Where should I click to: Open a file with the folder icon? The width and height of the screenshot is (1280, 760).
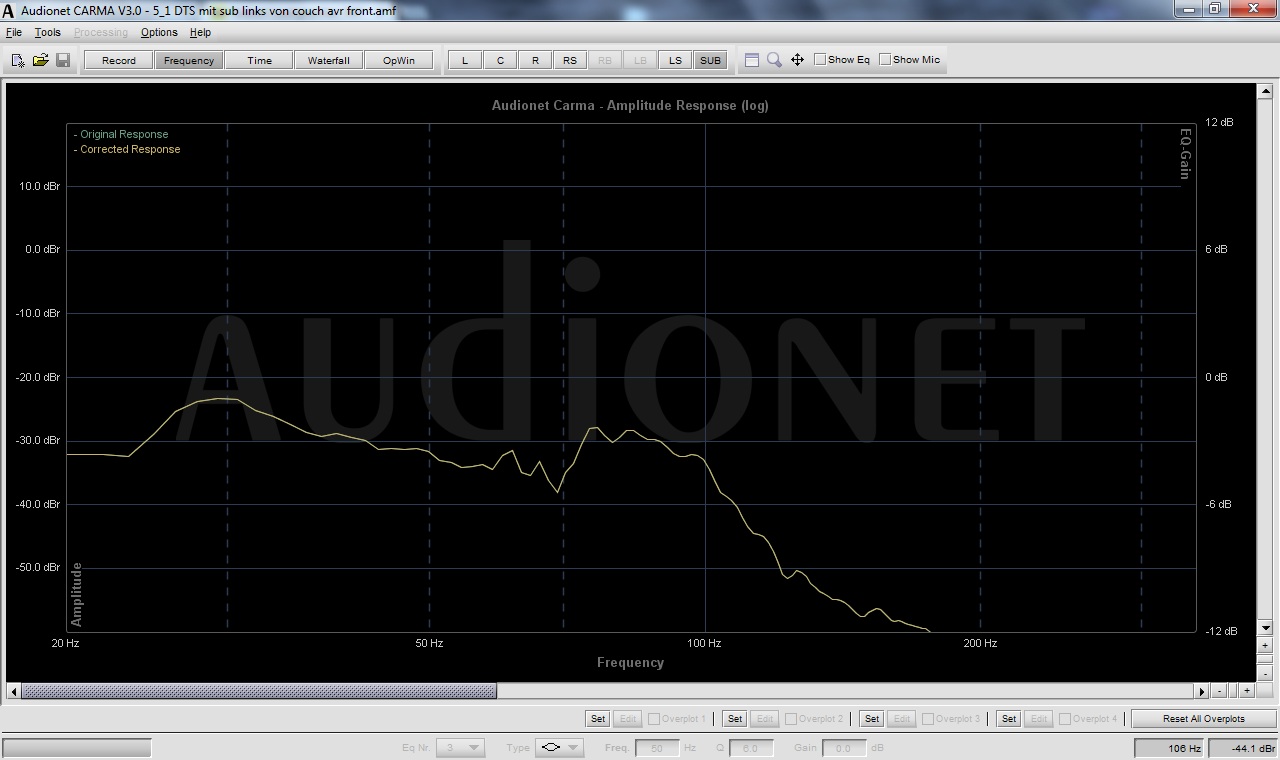(x=40, y=60)
